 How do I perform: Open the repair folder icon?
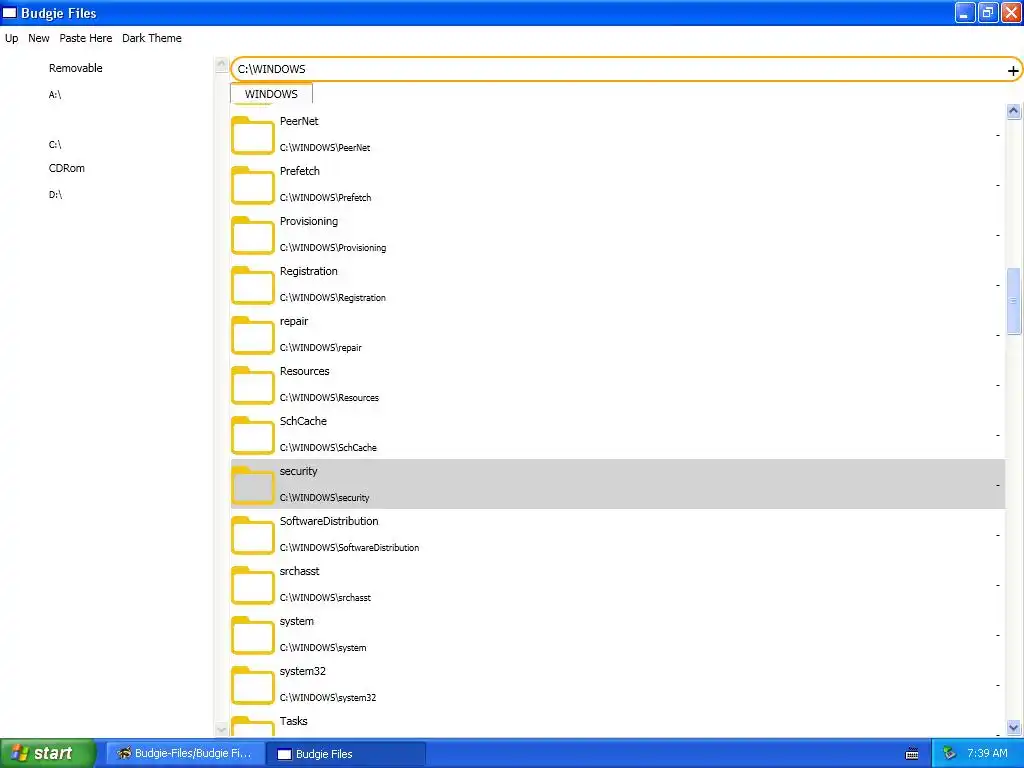pos(252,335)
